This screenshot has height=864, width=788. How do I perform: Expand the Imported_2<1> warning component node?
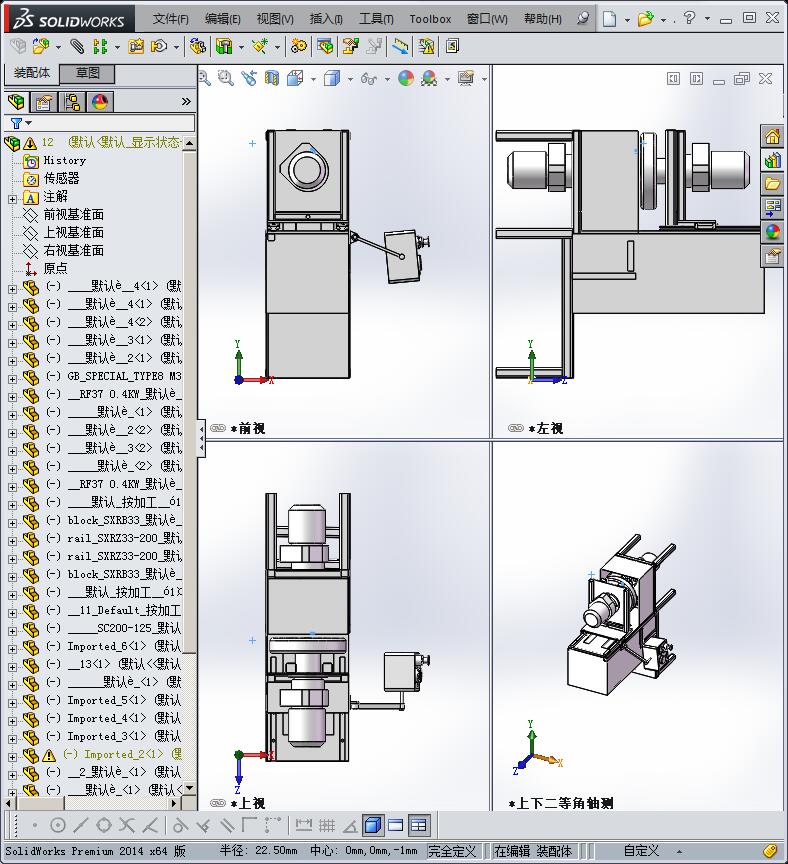coord(12,757)
